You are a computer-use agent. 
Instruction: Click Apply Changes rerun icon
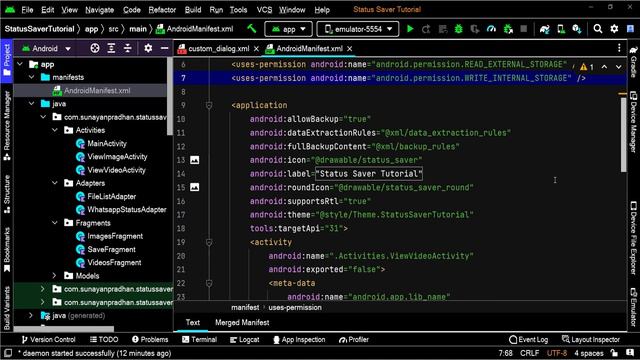[426, 29]
